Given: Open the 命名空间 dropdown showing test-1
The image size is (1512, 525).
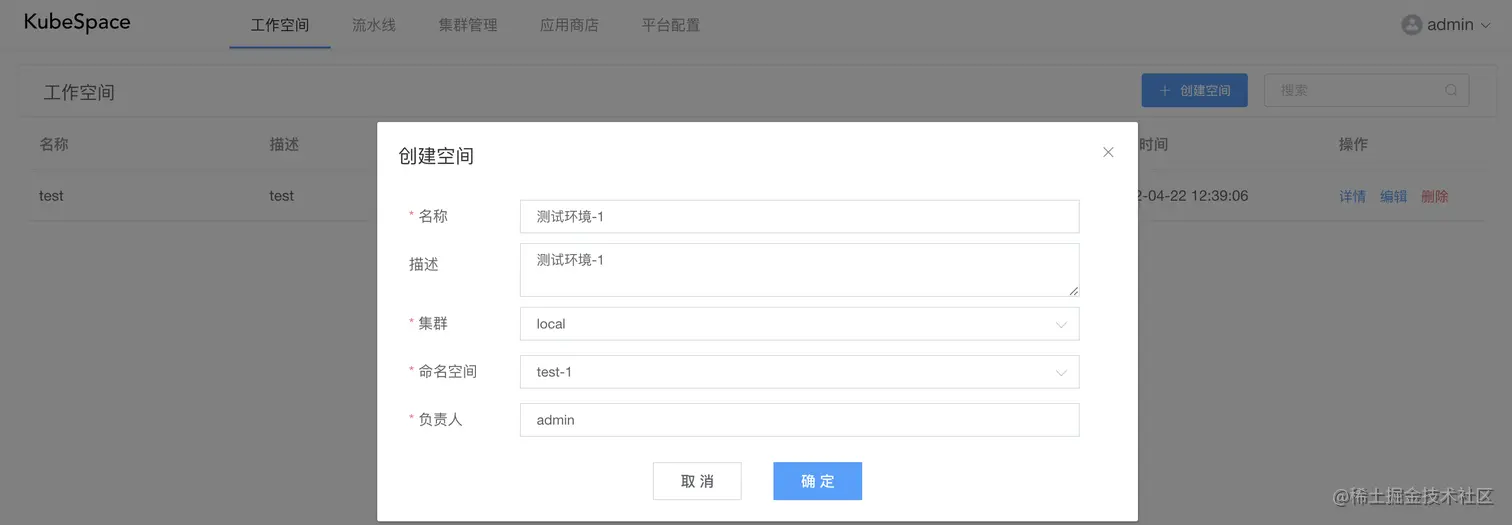Looking at the screenshot, I should (x=799, y=372).
